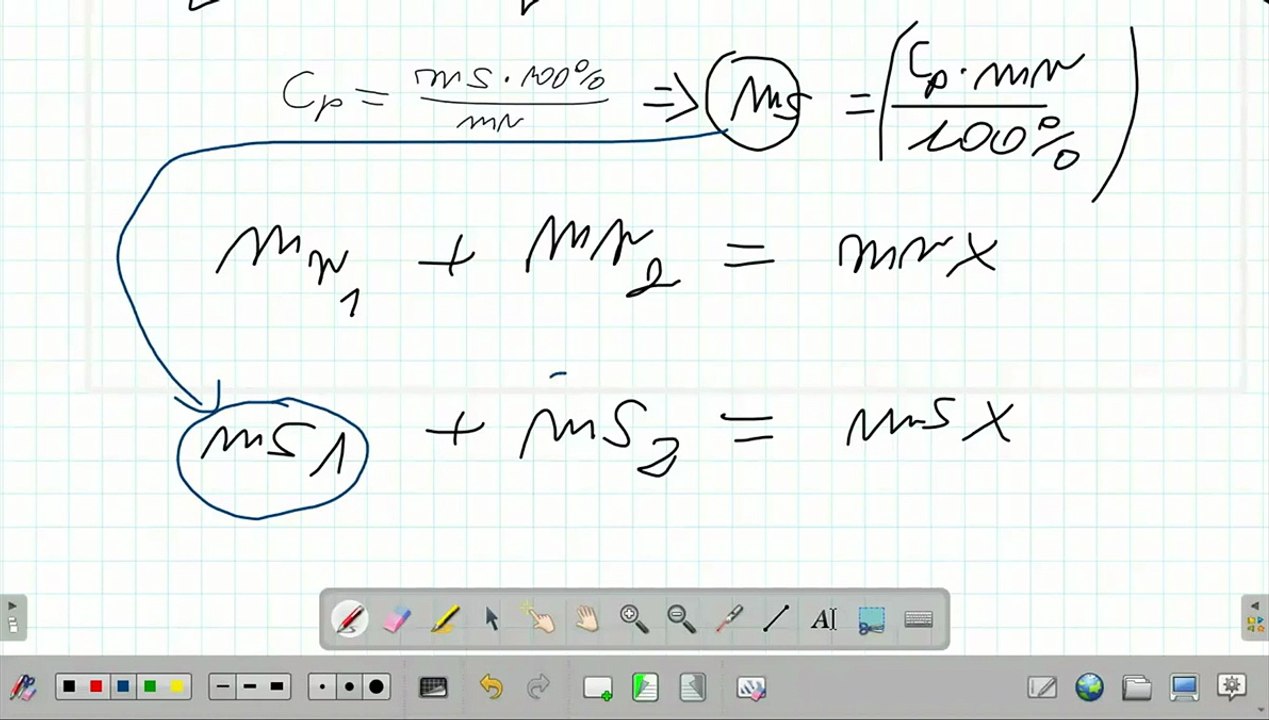Select the medium dot pen size
This screenshot has width=1269, height=720.
[349, 687]
